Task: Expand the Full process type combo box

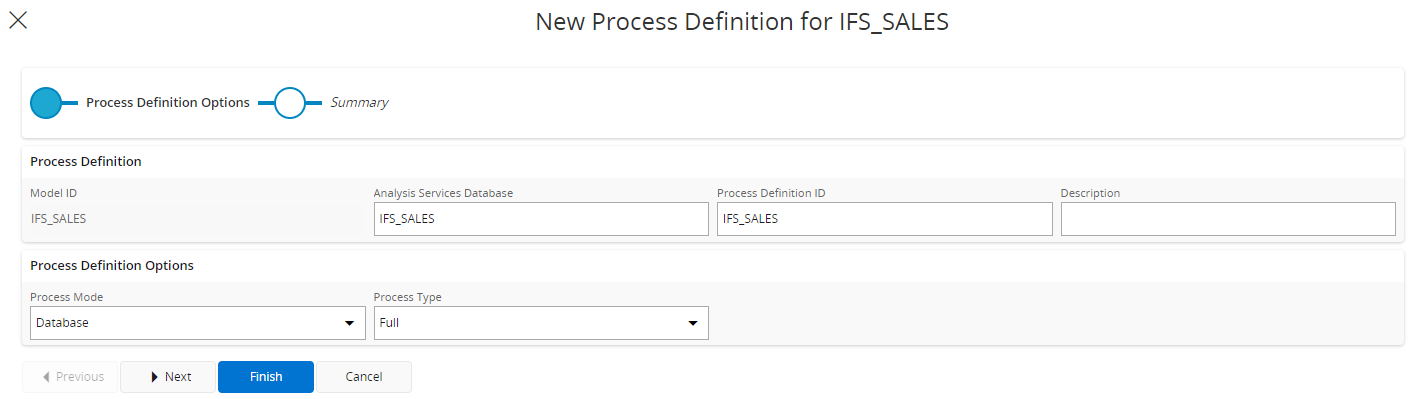Action: point(541,323)
